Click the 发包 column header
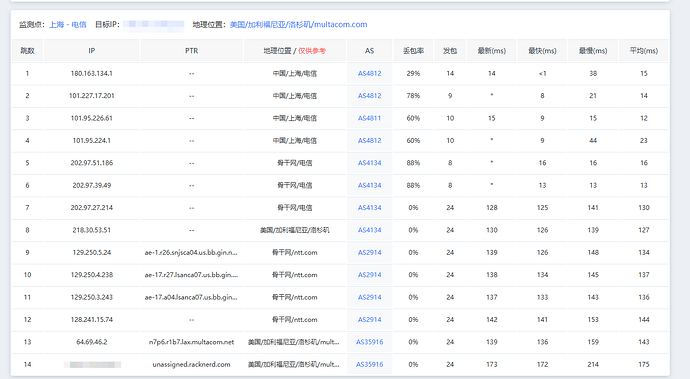 (x=450, y=51)
